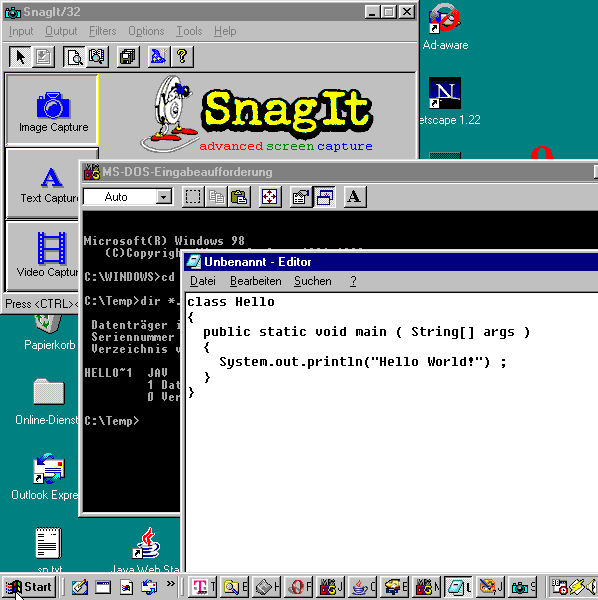Click the Paste icon in MS-DOS toolbar
598x600 pixels.
coord(239,197)
